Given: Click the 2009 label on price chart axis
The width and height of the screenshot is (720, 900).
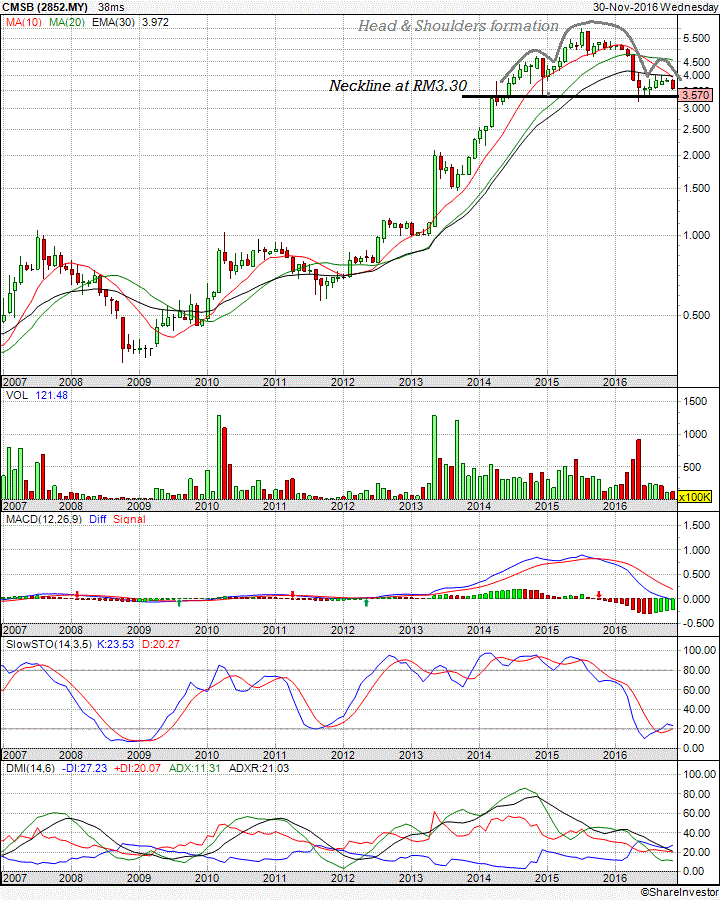Looking at the screenshot, I should 138,382.
